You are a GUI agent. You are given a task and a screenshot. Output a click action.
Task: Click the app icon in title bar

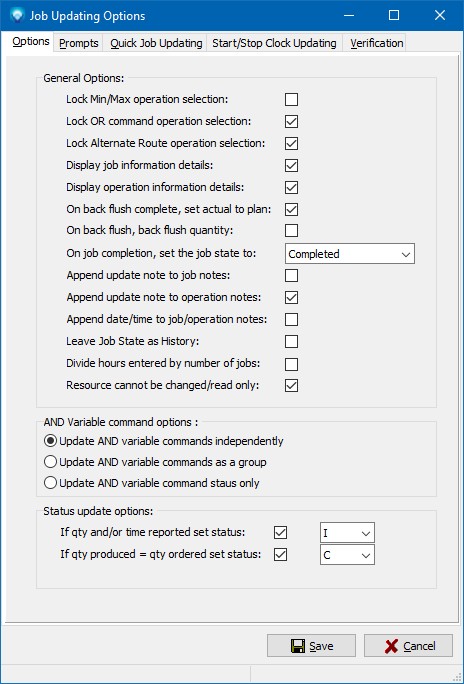17,15
